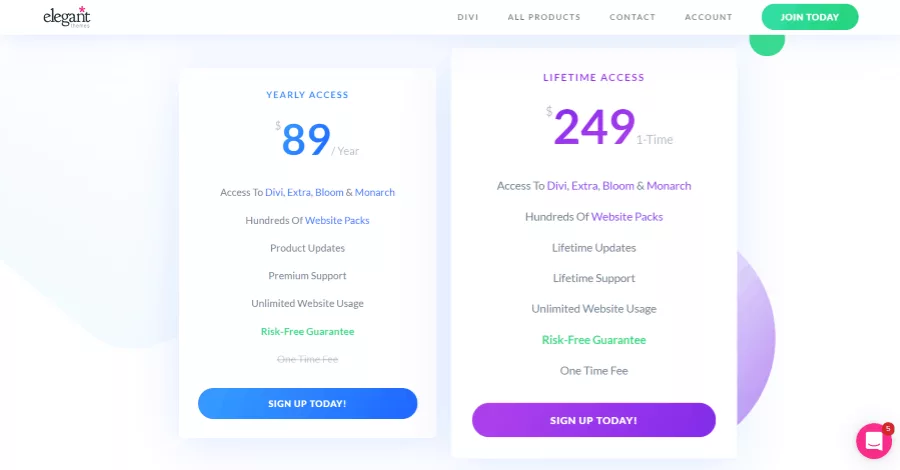Click Unlimited Website Usage in Lifetime card
The width and height of the screenshot is (900, 470).
594,309
